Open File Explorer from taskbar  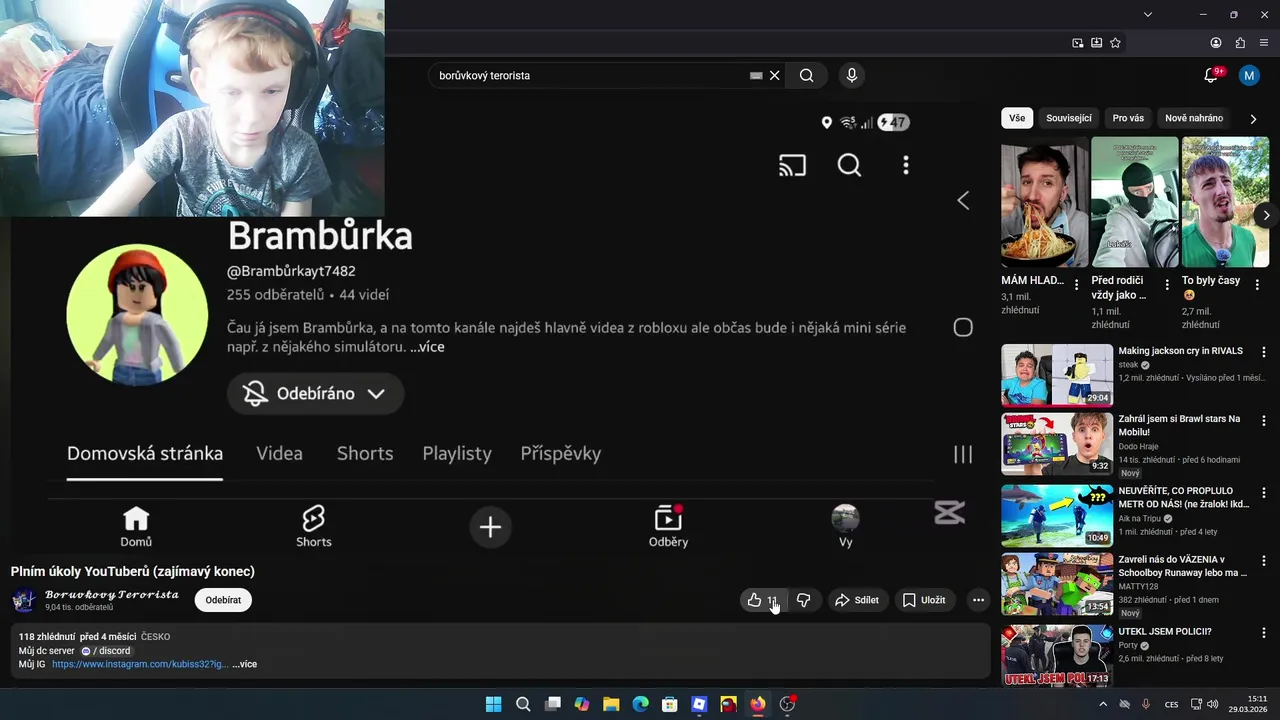[611, 704]
